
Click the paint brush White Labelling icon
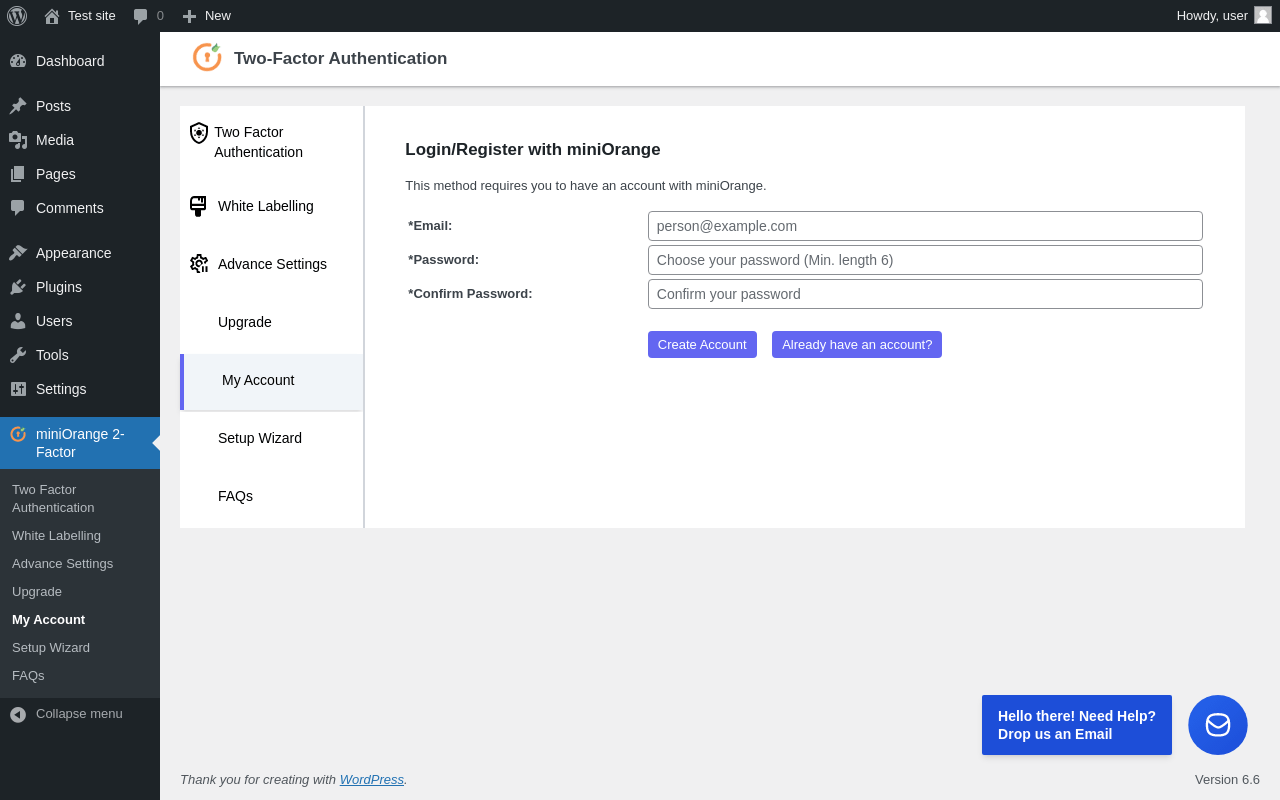pos(198,206)
